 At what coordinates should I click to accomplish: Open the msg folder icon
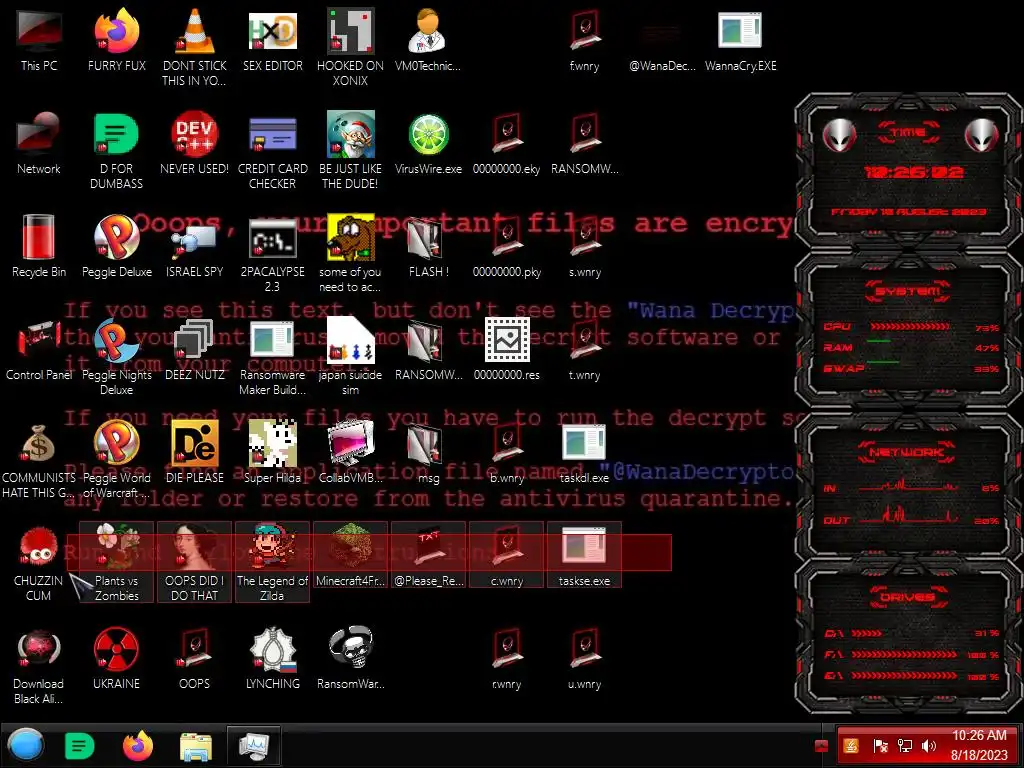click(428, 453)
